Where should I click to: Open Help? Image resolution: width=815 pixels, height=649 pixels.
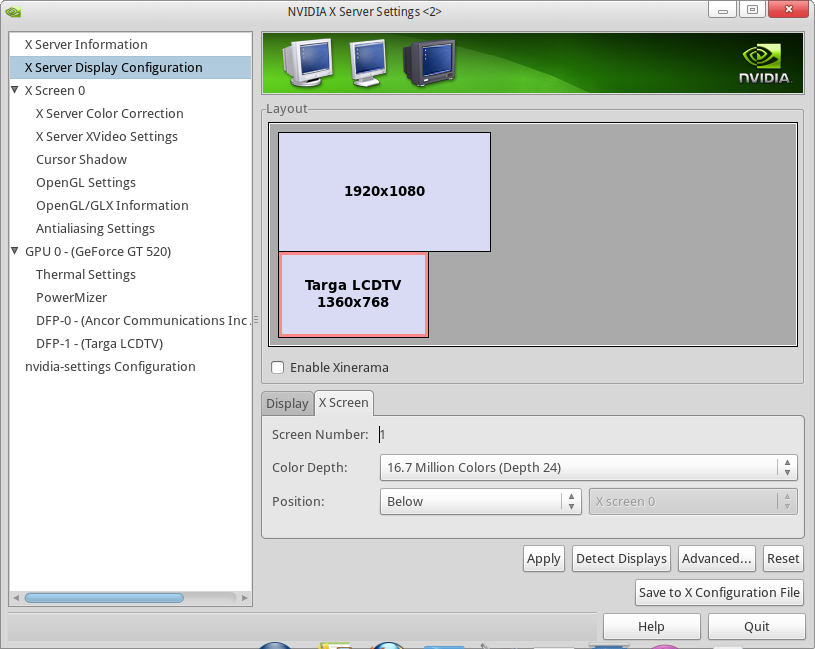coord(651,627)
